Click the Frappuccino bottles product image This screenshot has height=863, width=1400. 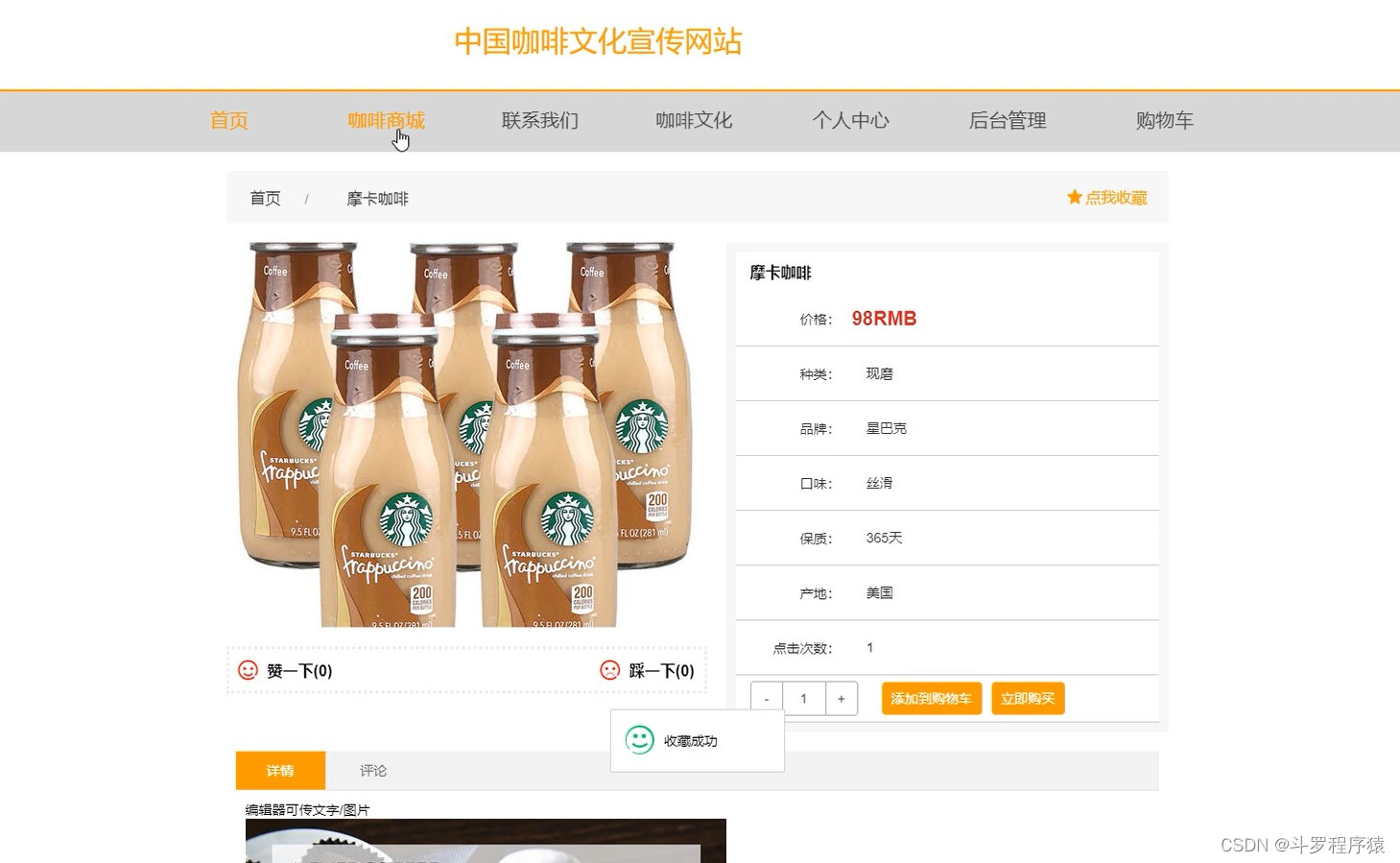[x=466, y=435]
